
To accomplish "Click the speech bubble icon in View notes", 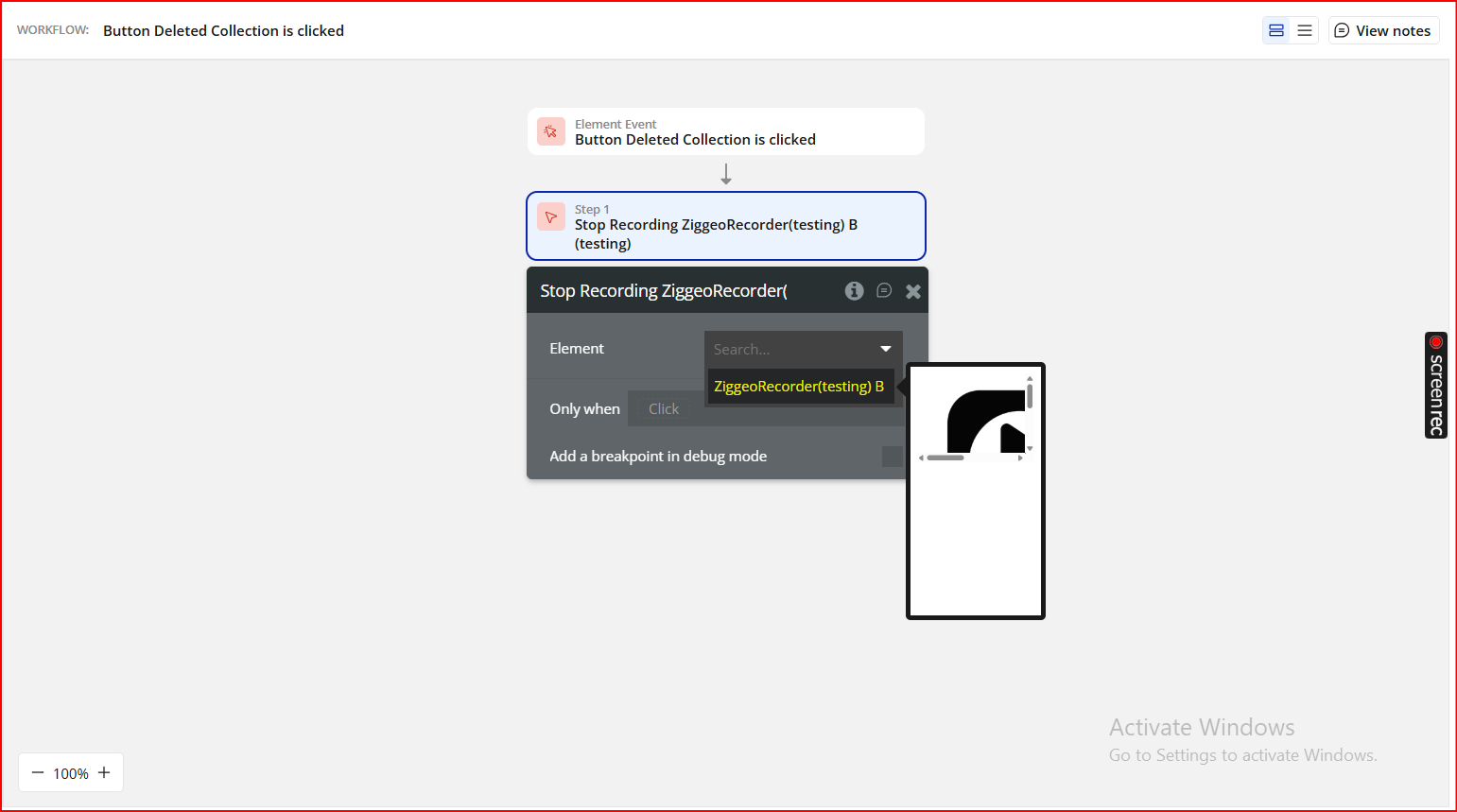I will 1342,30.
